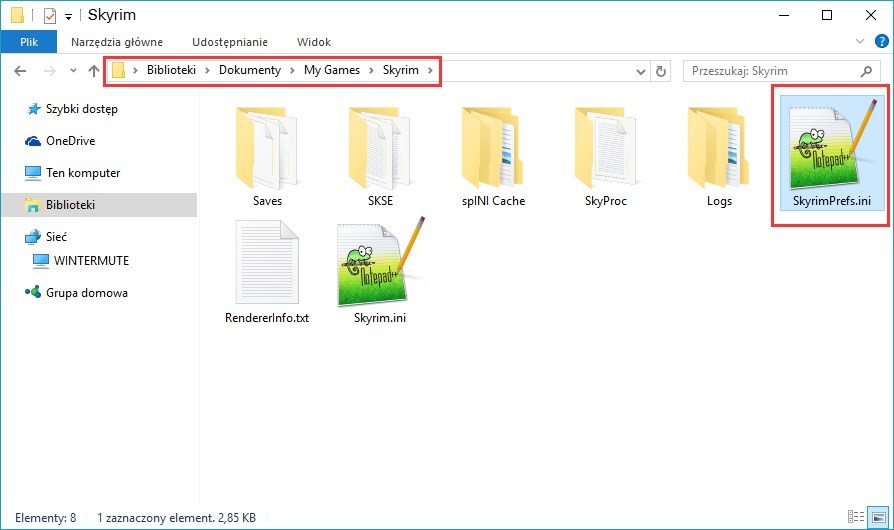Click the spINI Cache name label
The height and width of the screenshot is (530, 894).
tap(493, 201)
